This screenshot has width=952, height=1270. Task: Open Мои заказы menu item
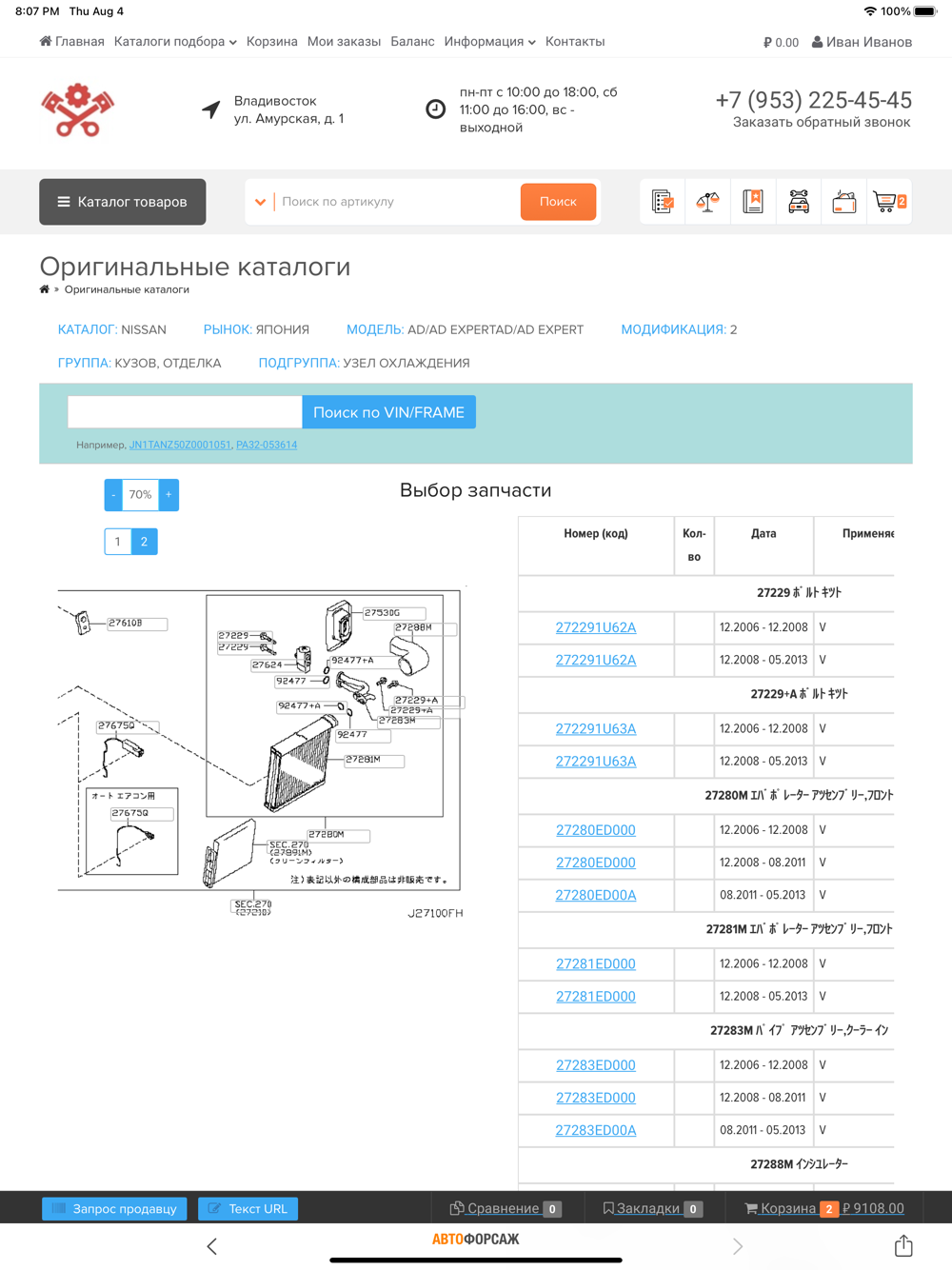pos(344,42)
